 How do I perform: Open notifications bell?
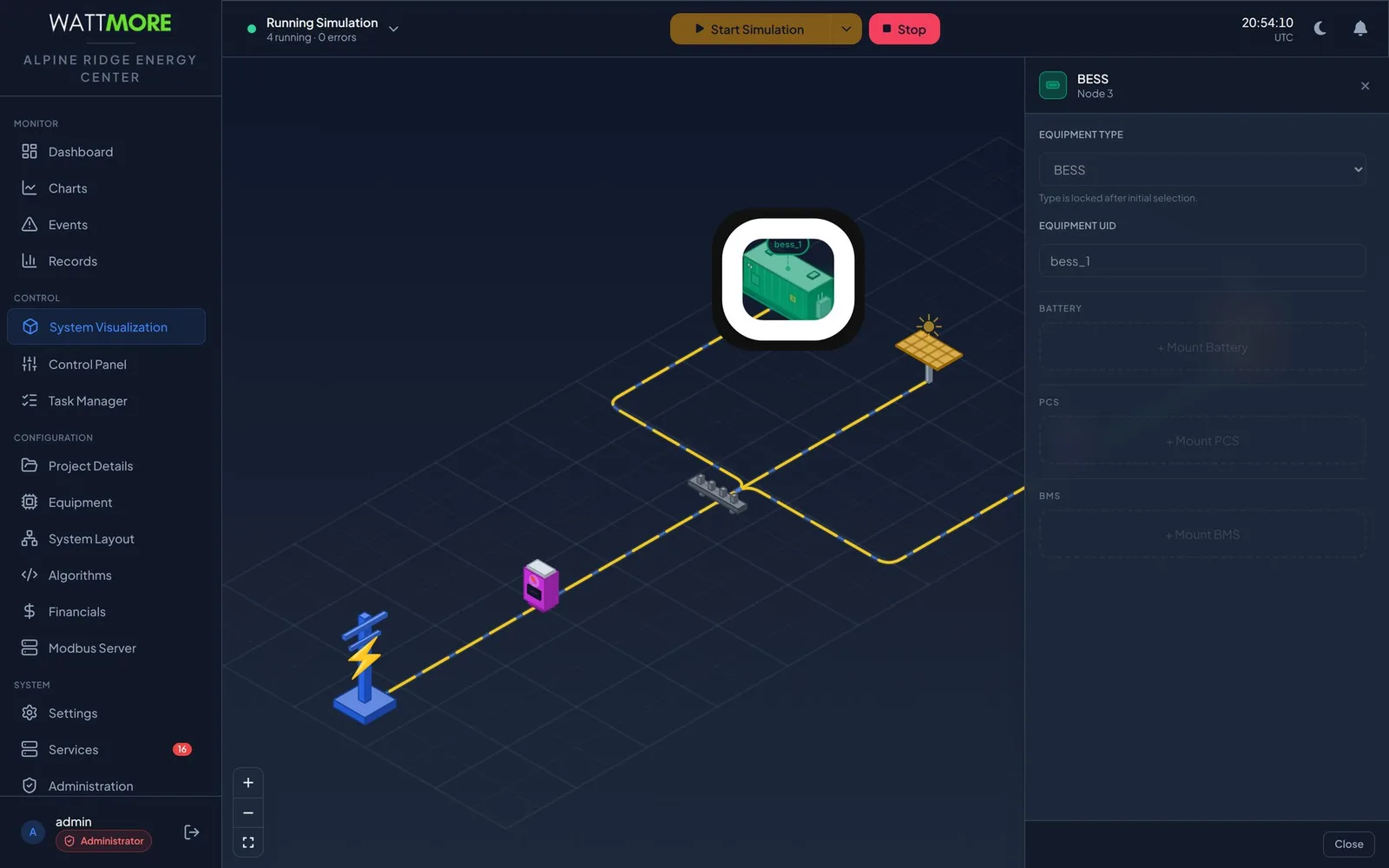click(1360, 29)
